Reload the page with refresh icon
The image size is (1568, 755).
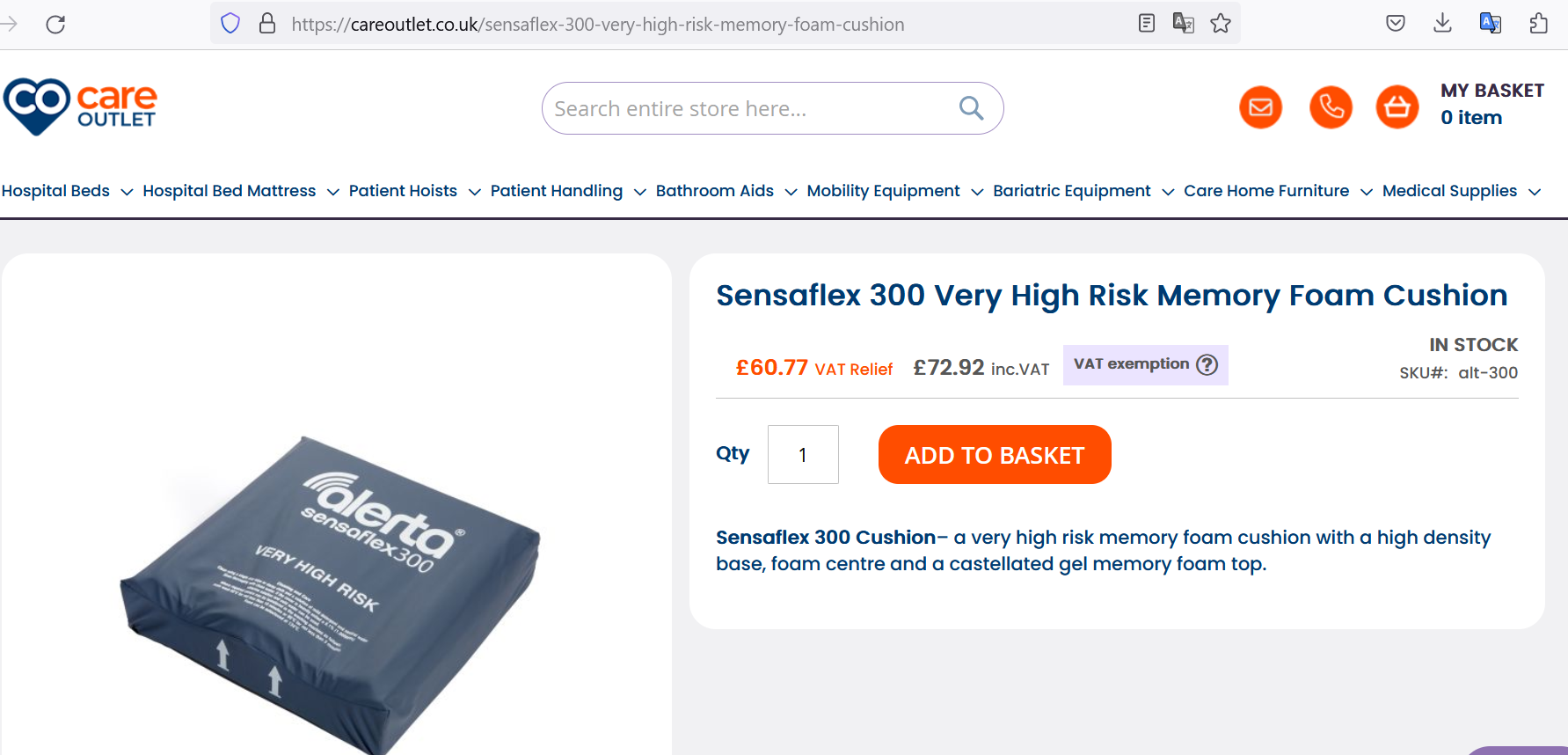coord(55,24)
